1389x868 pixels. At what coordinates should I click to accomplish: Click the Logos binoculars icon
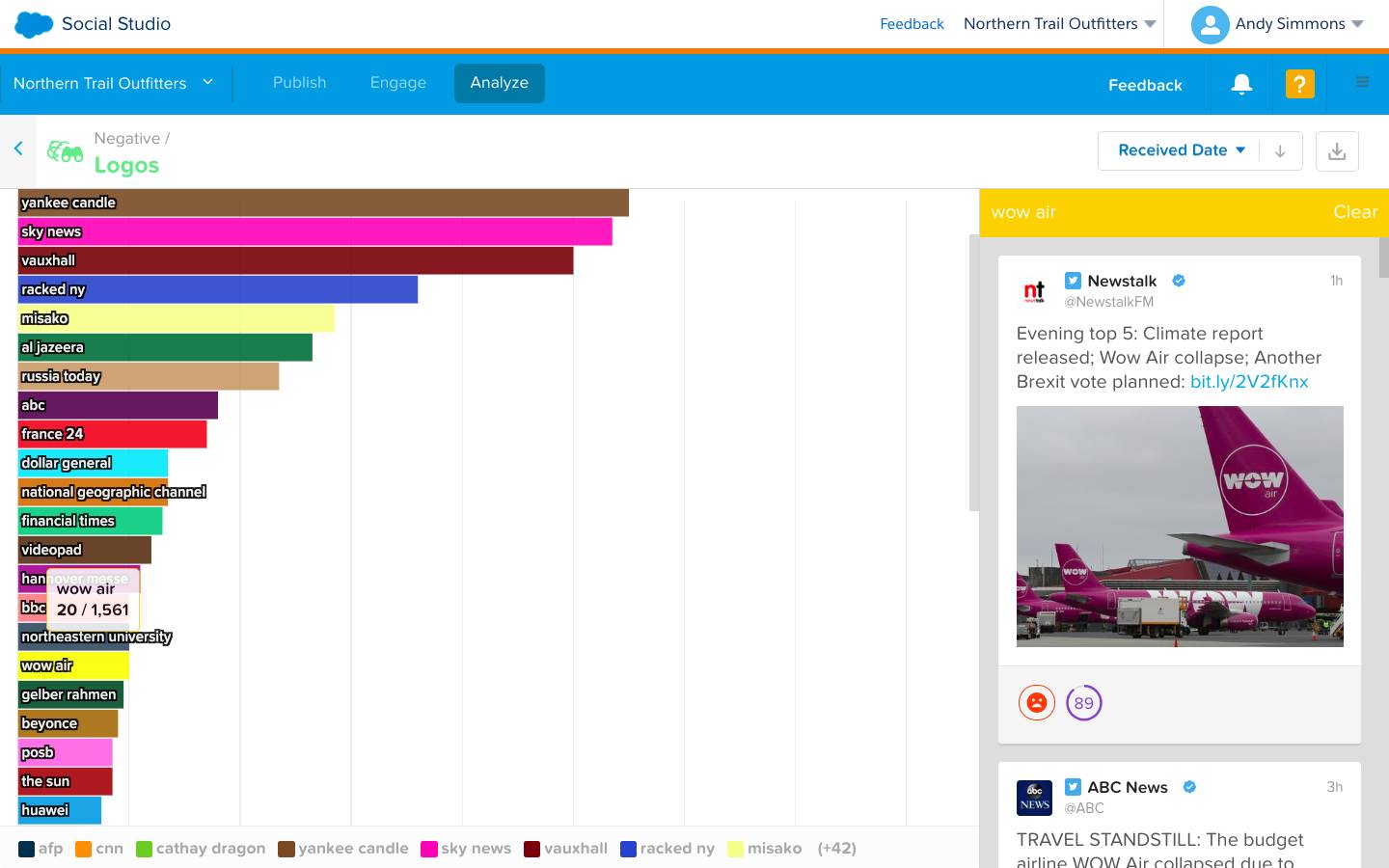(65, 151)
